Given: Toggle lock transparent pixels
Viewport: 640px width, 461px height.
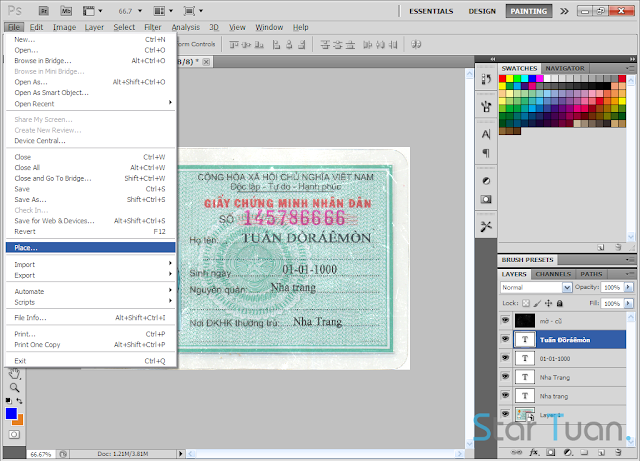Looking at the screenshot, I should [x=526, y=303].
